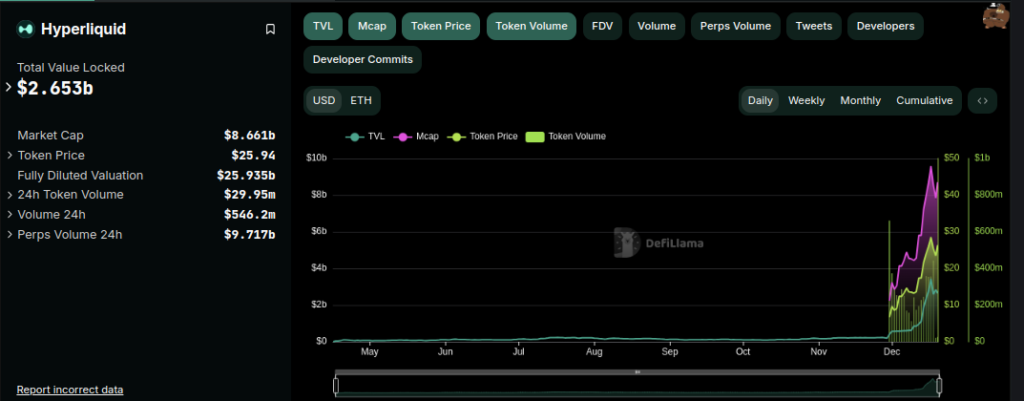Image resolution: width=1024 pixels, height=401 pixels.
Task: Click the $29.95m token volume value
Action: [249, 195]
